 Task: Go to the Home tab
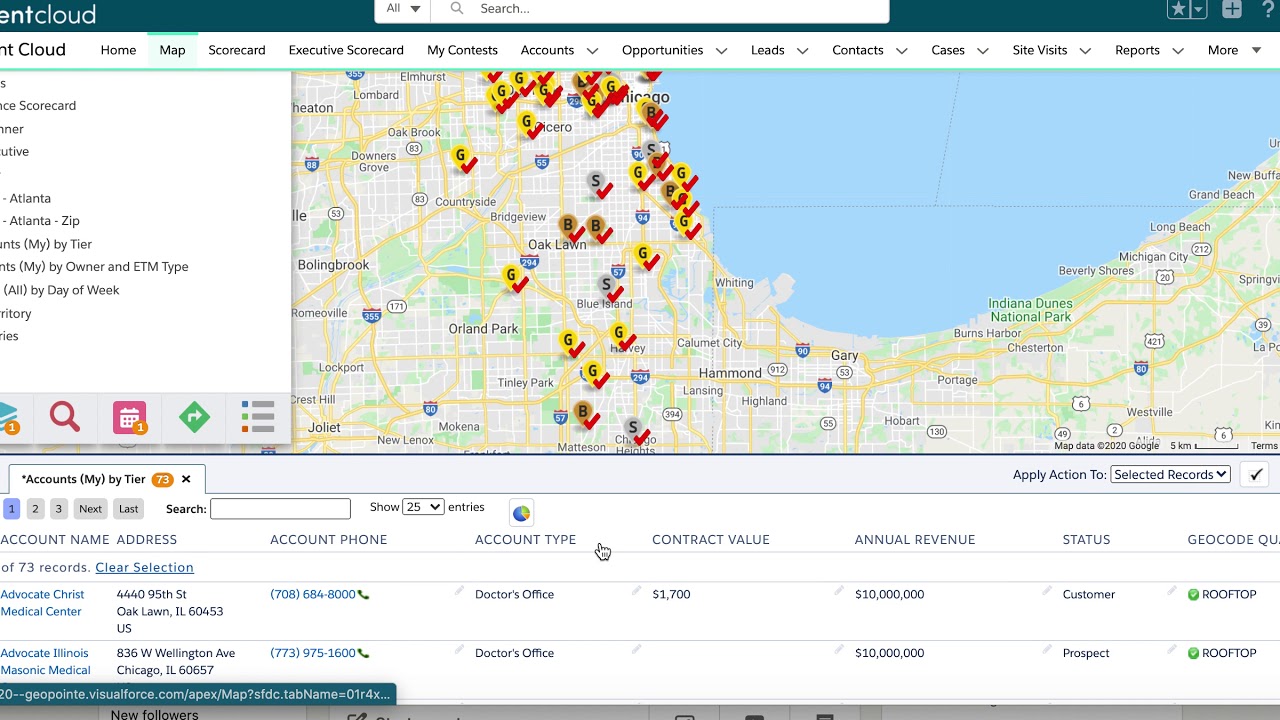[118, 50]
